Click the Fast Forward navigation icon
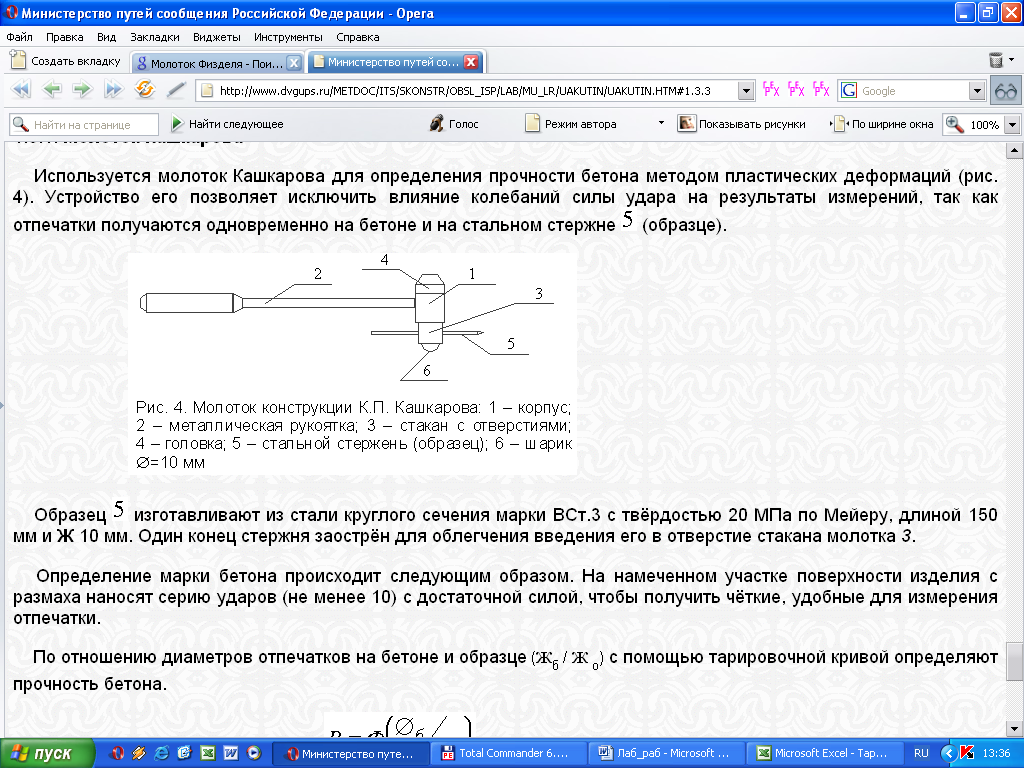The height and width of the screenshot is (768, 1024). [x=113, y=89]
